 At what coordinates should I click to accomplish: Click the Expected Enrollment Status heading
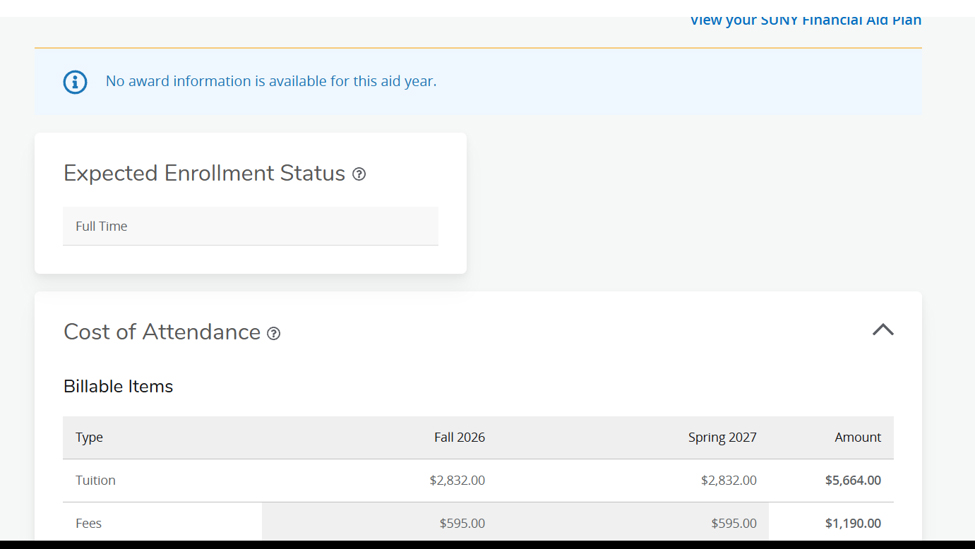tap(204, 173)
